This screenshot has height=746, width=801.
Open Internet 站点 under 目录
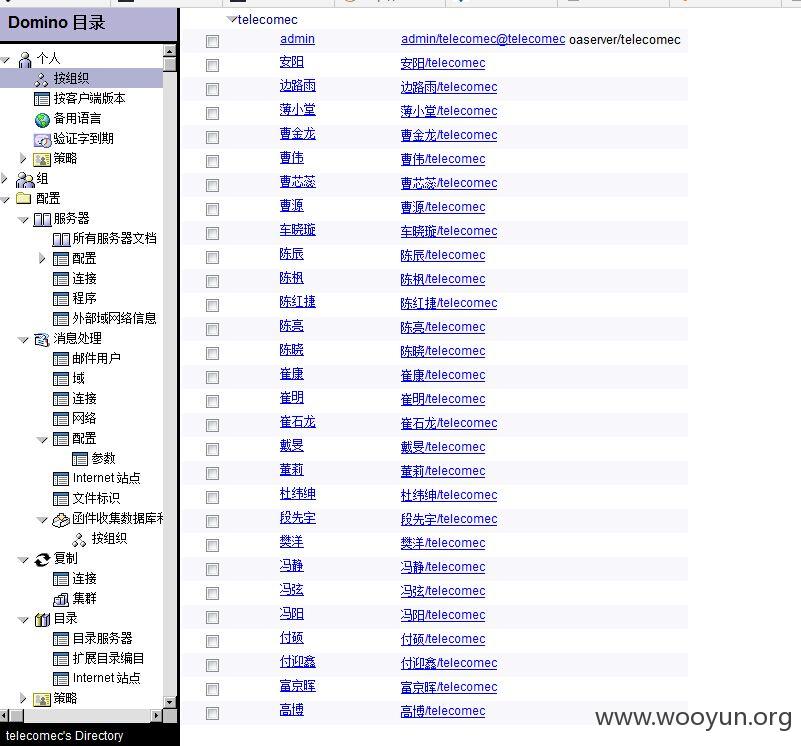tap(106, 678)
